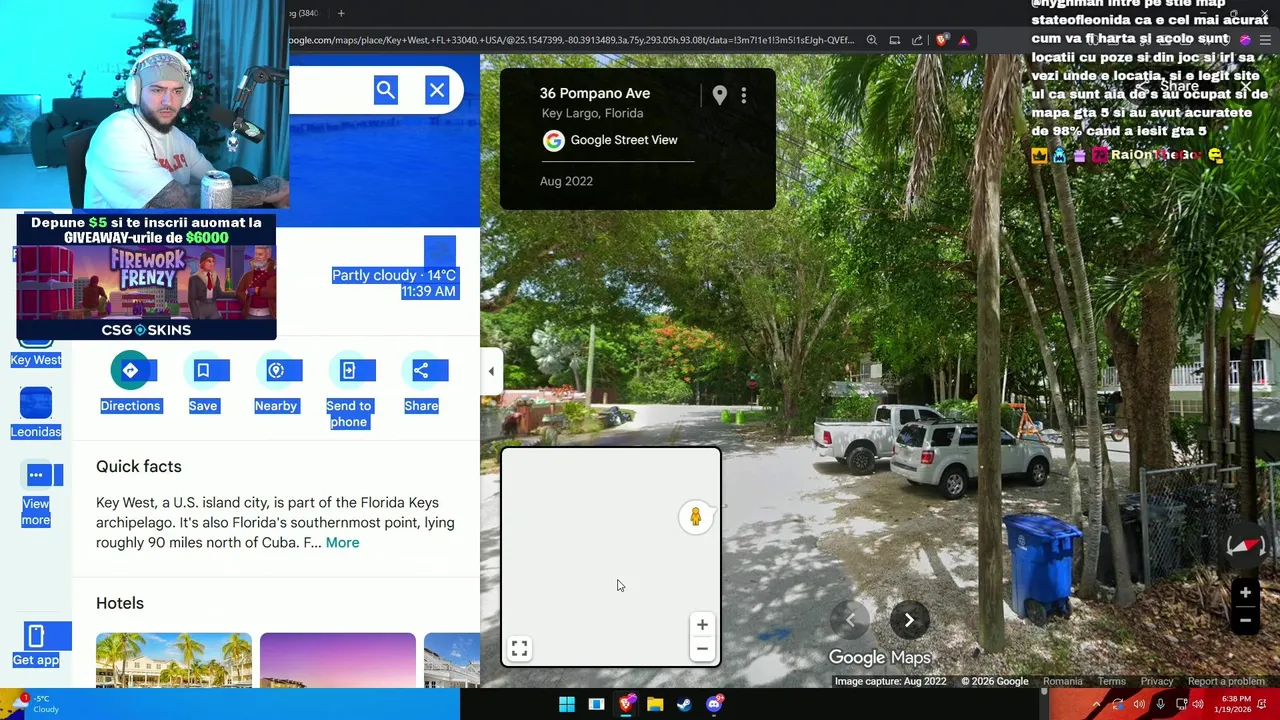Select the Pegman icon on the minimap
Viewport: 1280px width, 720px height.
tap(696, 517)
